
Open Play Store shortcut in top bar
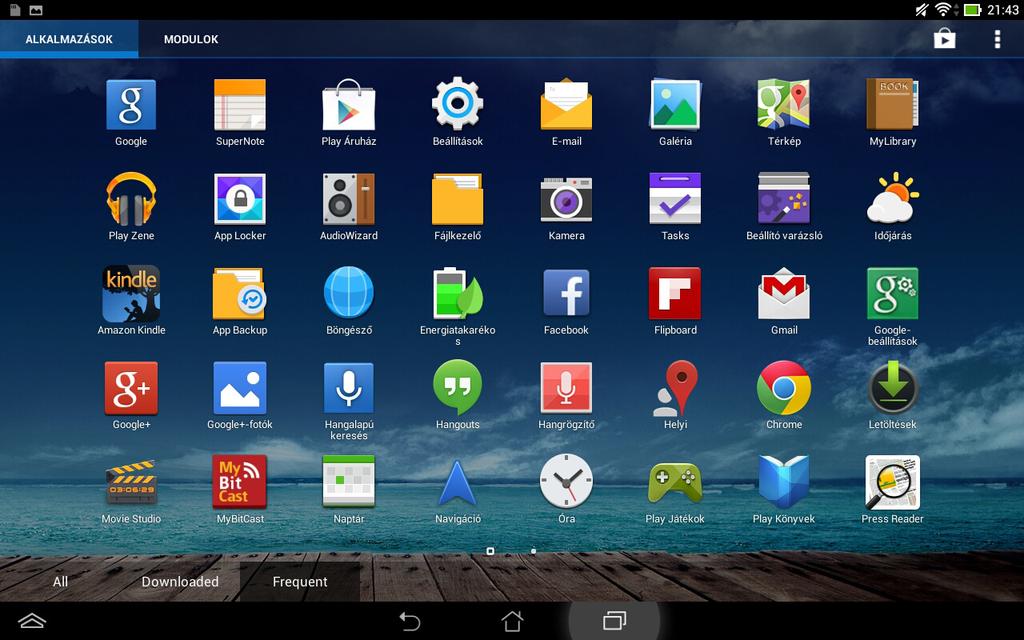pos(944,39)
